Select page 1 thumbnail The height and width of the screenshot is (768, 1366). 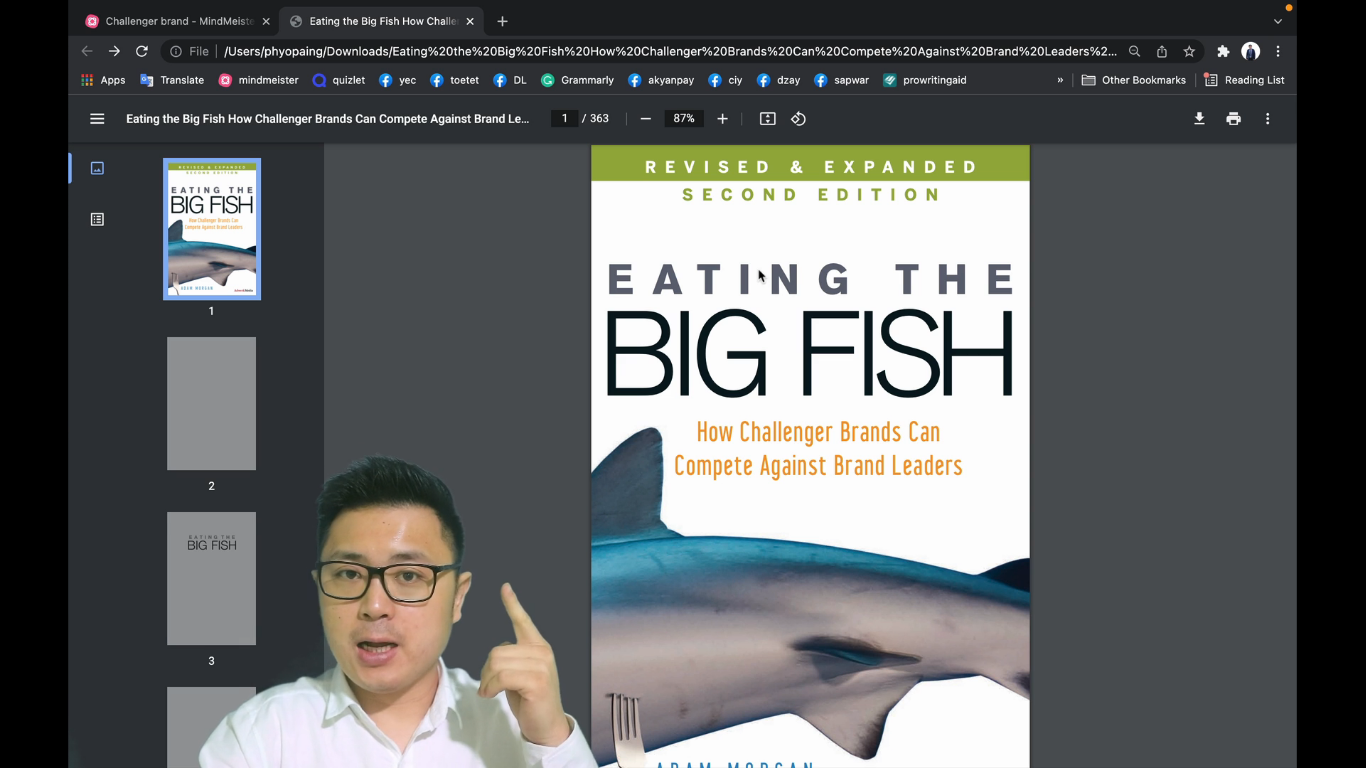point(212,229)
